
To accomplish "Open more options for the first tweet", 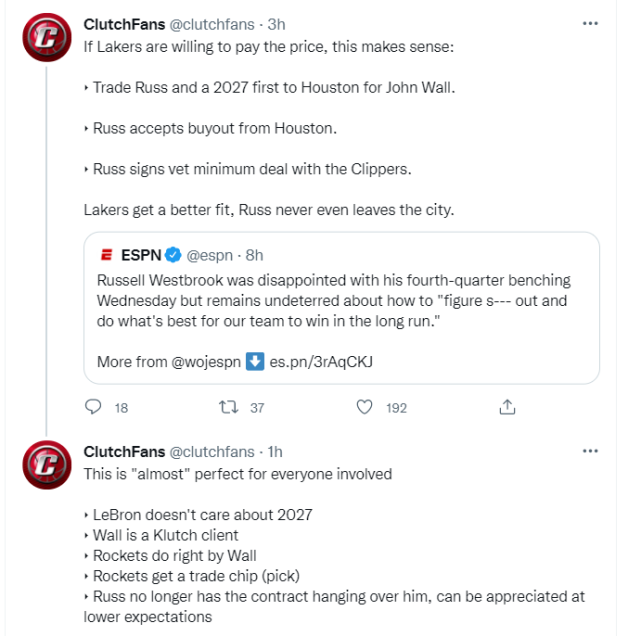I will 590,22.
